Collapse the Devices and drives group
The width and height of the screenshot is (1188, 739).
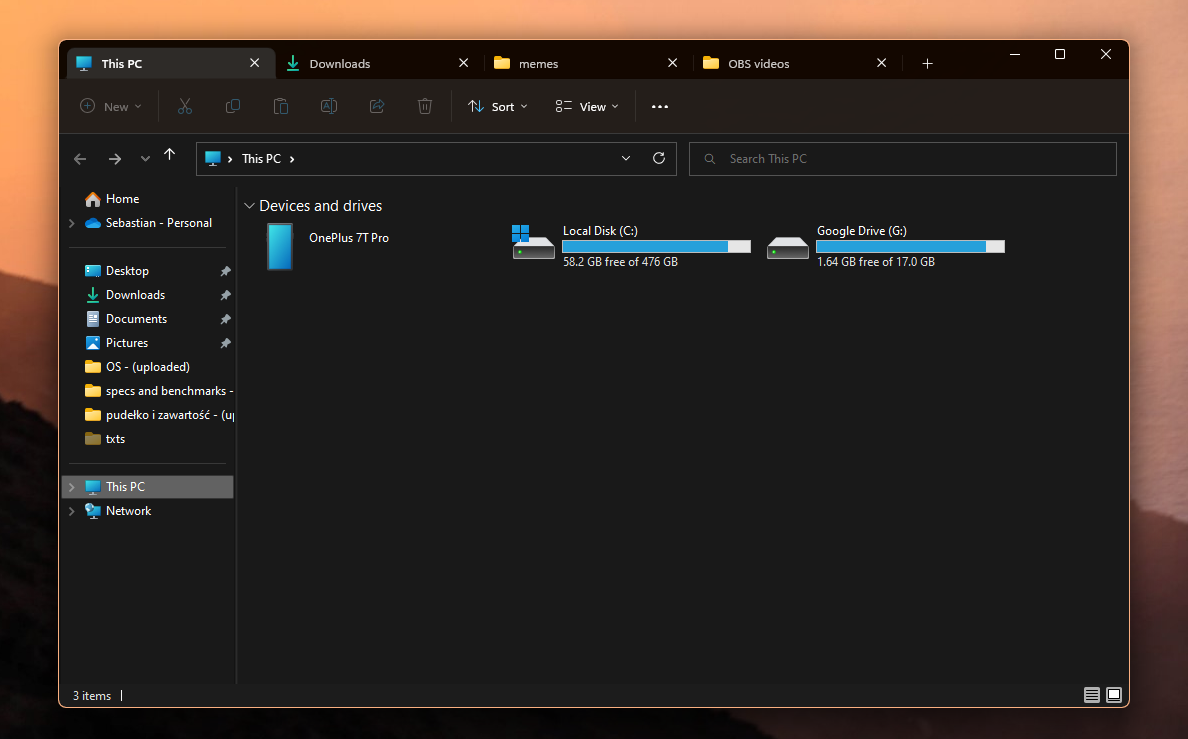point(249,206)
